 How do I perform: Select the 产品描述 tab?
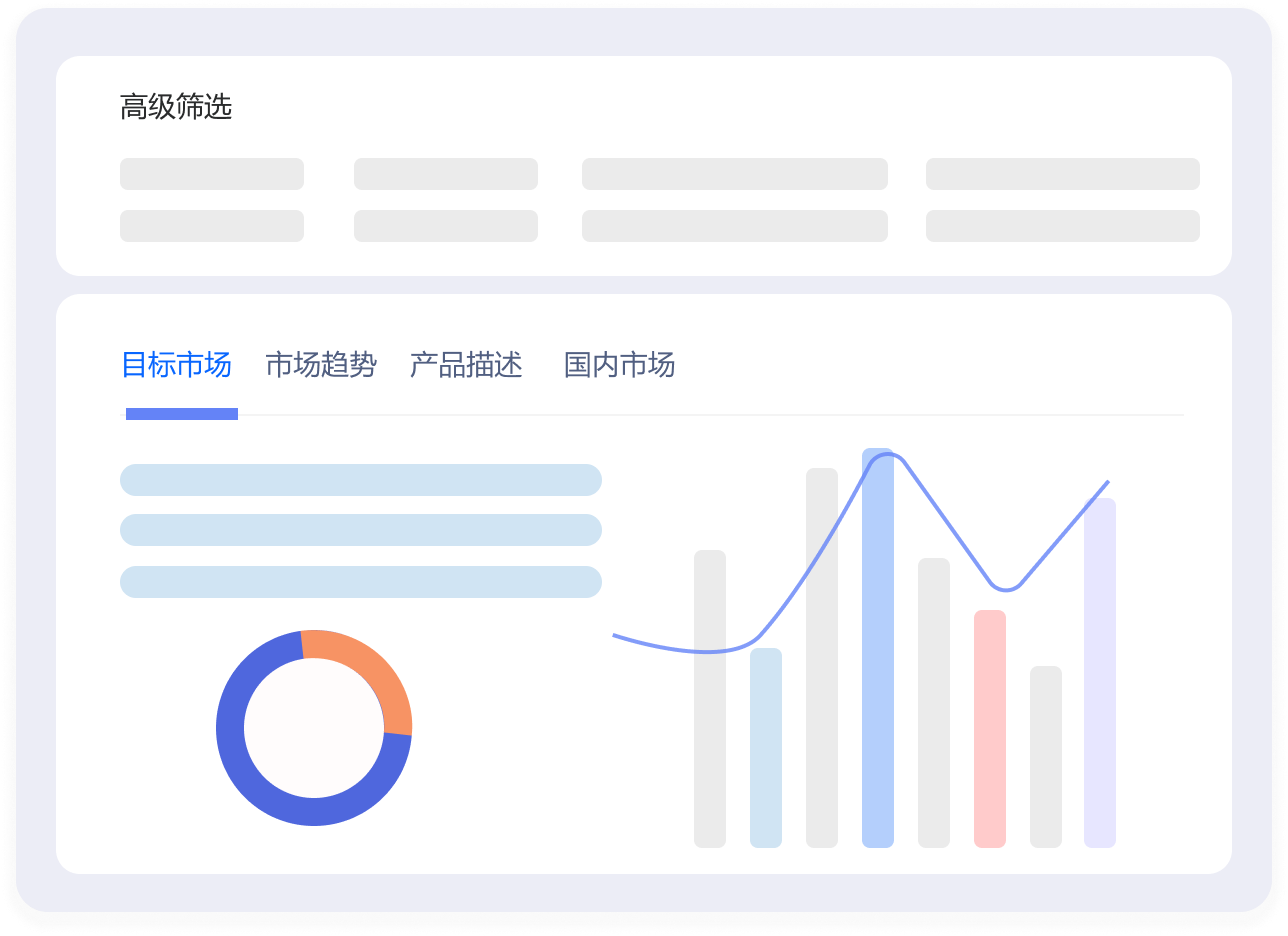pos(466,365)
